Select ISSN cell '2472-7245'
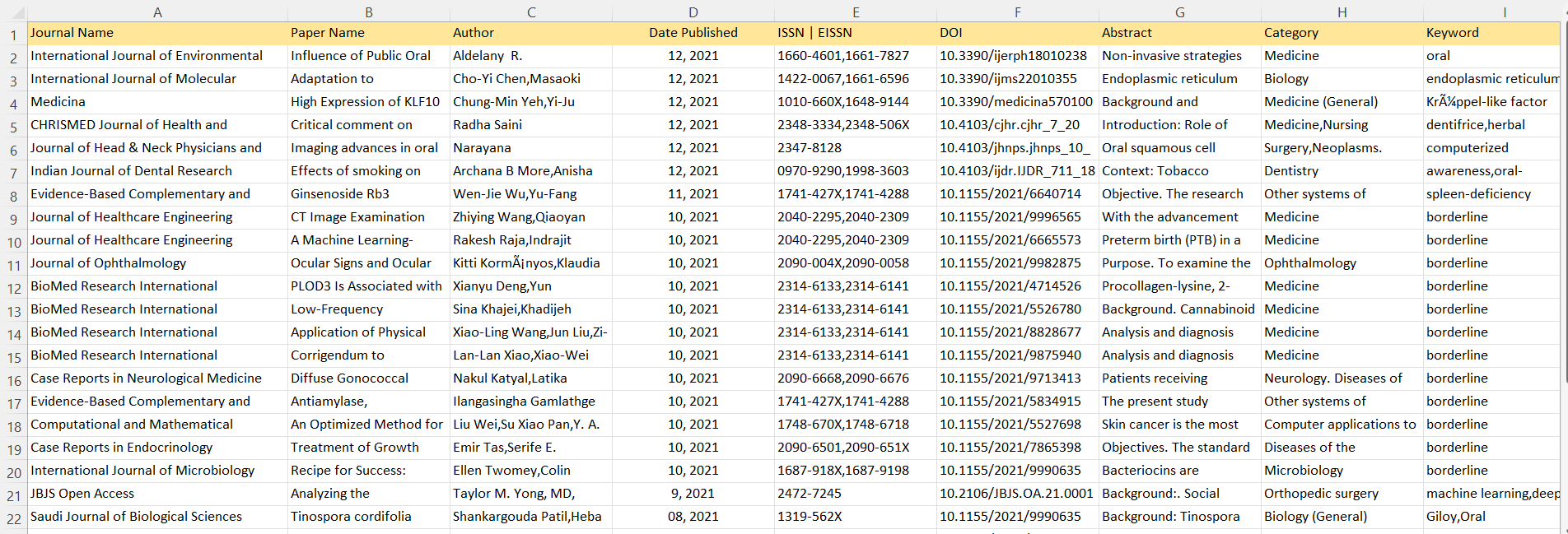1568x534 pixels. point(856,494)
